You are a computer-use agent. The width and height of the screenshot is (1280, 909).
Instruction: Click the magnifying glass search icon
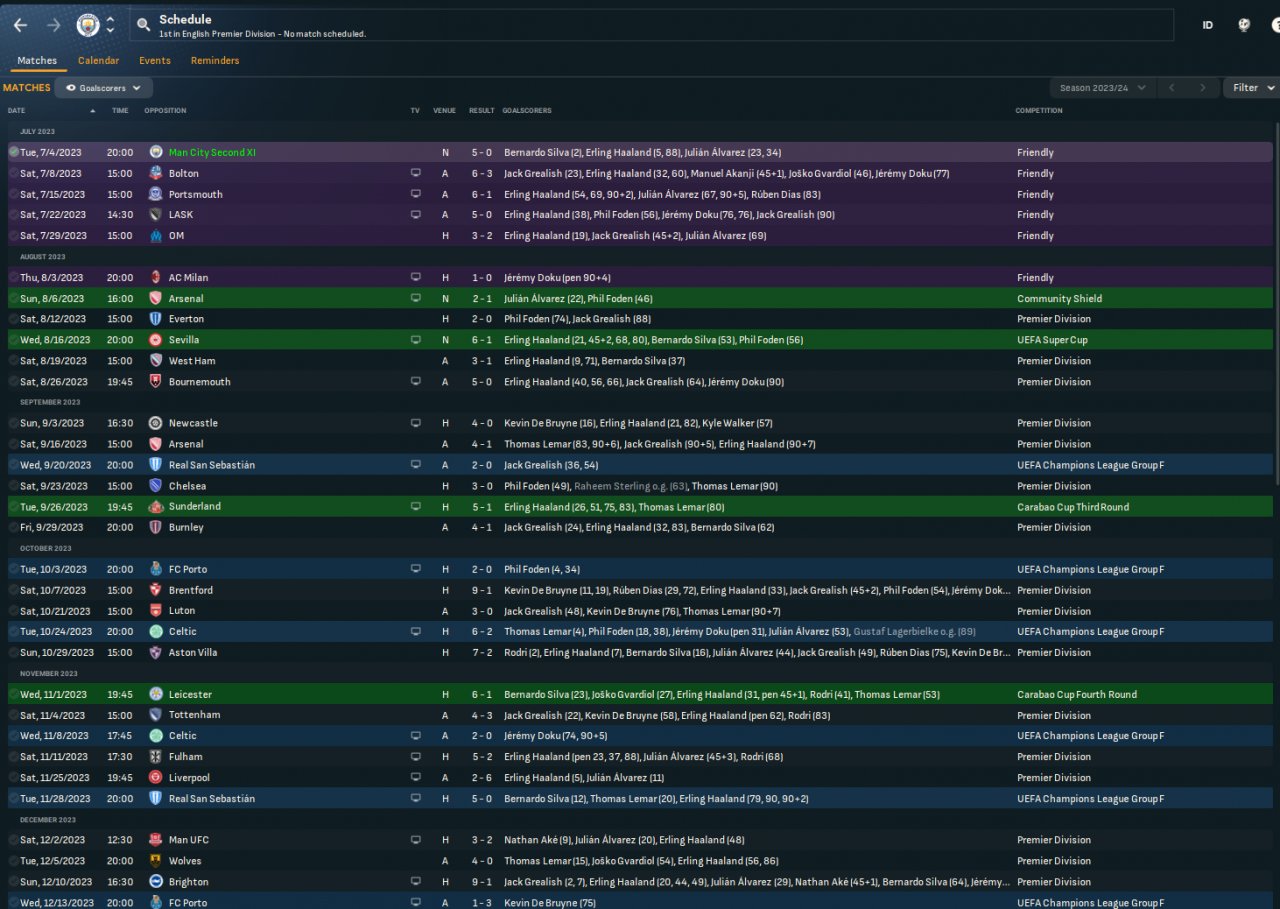coord(144,25)
